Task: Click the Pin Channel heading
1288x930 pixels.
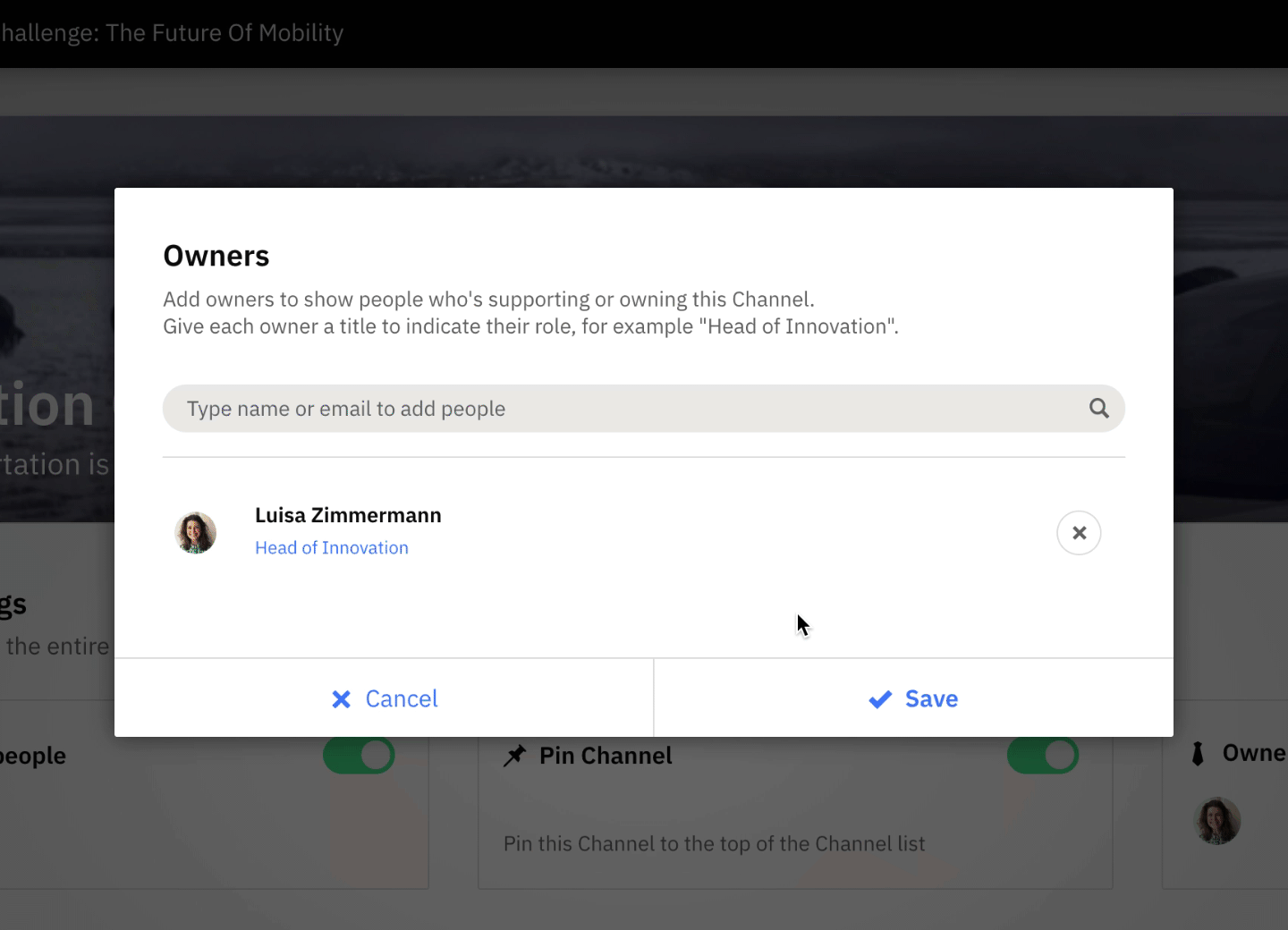Action: (x=606, y=756)
